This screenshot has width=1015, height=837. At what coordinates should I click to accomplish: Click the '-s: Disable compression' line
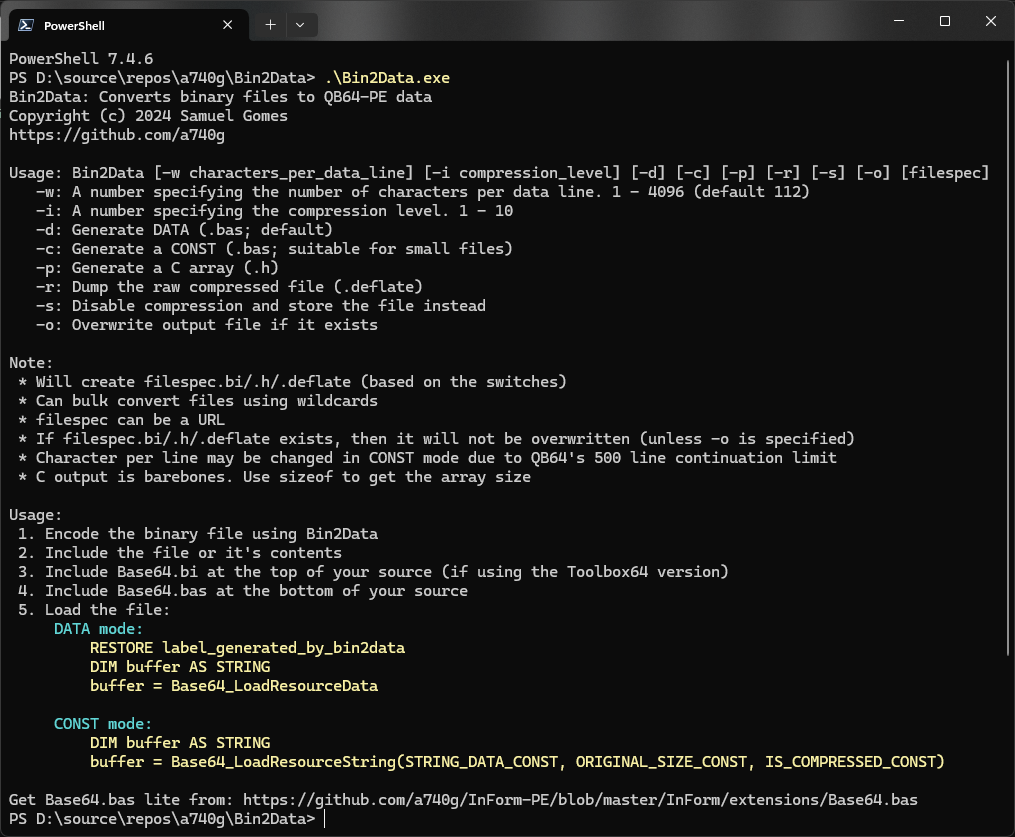pos(260,306)
